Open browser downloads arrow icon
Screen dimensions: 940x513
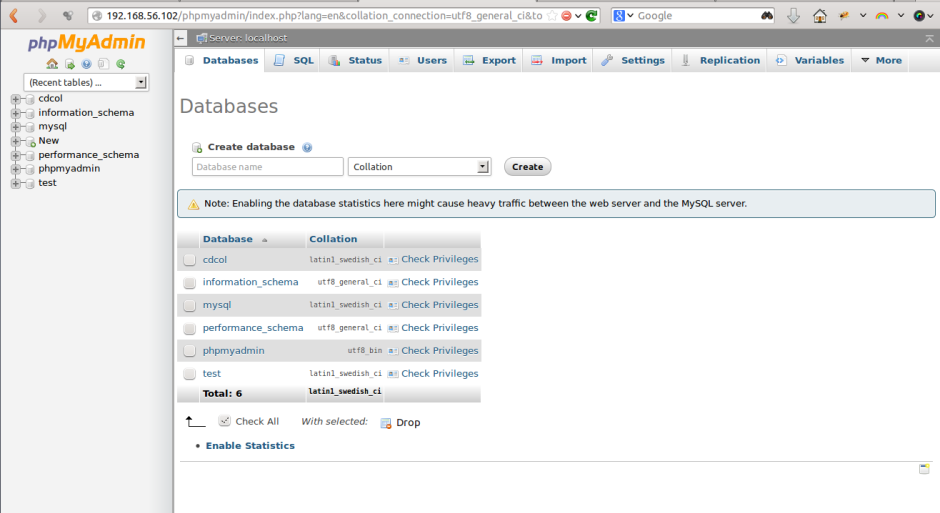pos(793,16)
